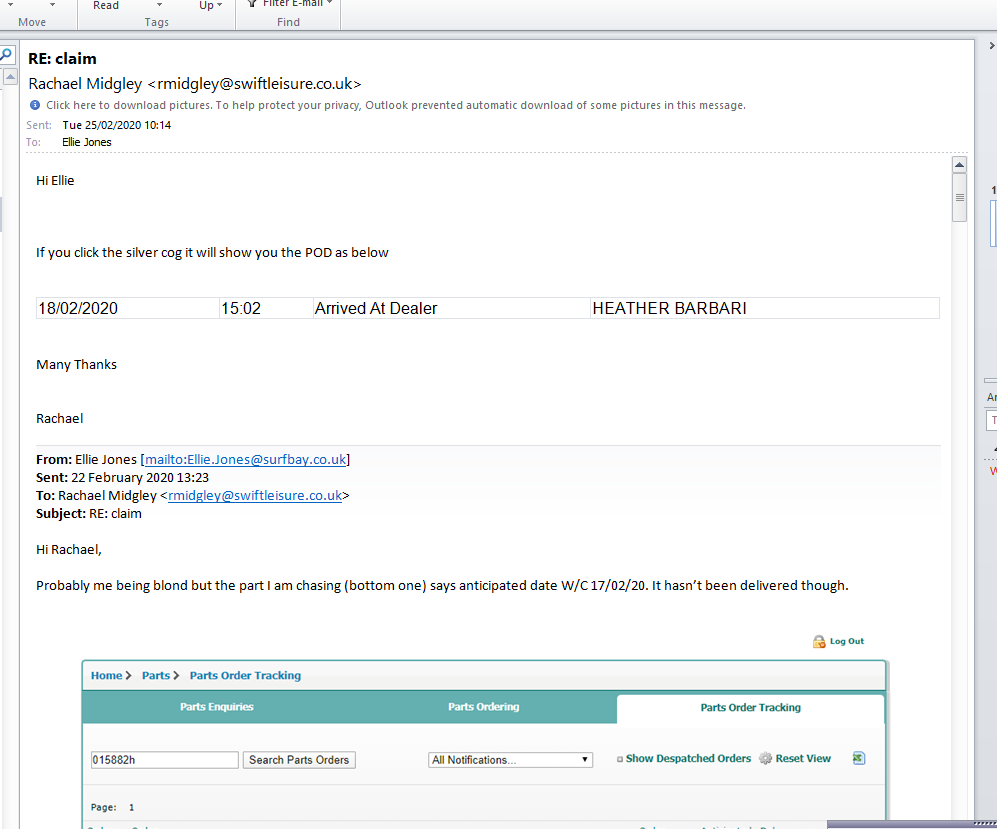Click the Show Despatched Orders label

[x=688, y=758]
